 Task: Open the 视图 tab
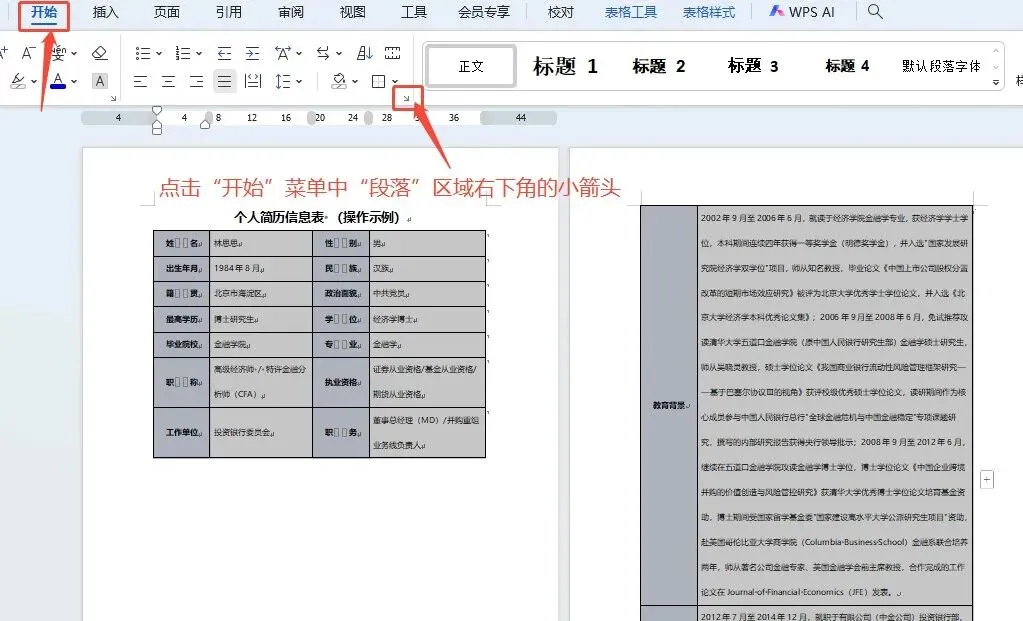click(352, 12)
